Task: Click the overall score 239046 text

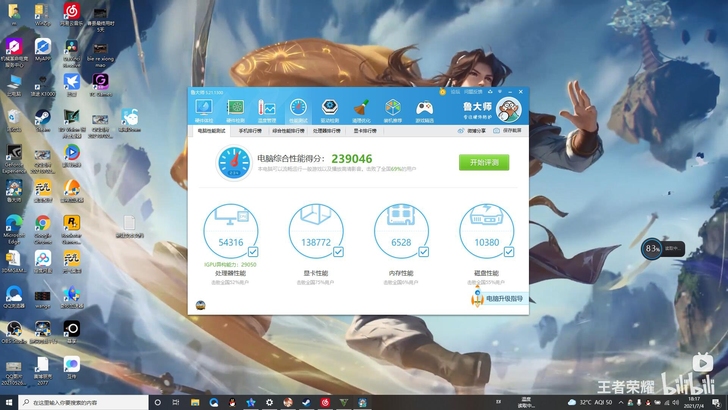Action: tap(351, 159)
